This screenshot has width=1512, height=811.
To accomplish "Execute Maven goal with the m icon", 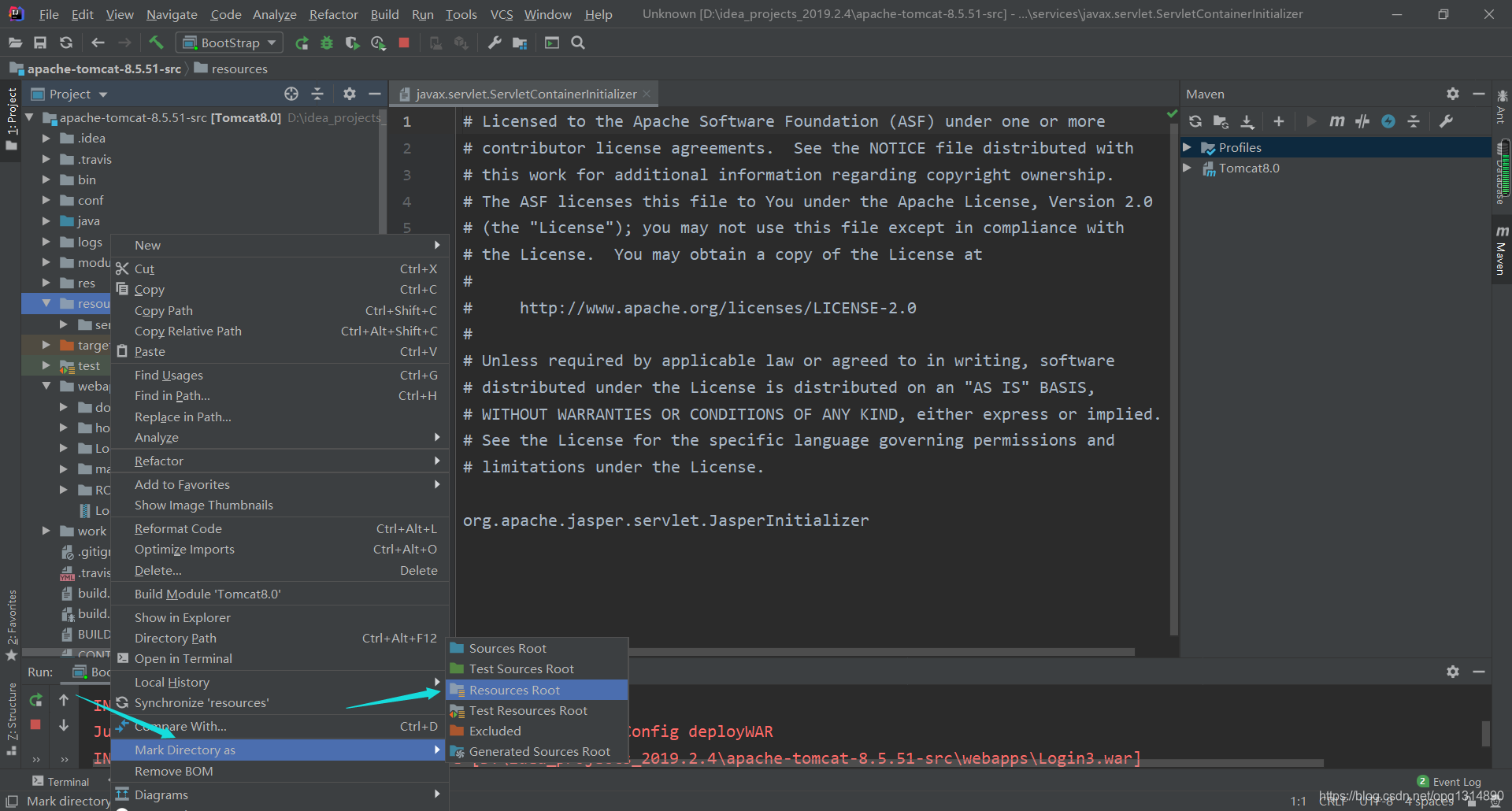I will point(1336,121).
